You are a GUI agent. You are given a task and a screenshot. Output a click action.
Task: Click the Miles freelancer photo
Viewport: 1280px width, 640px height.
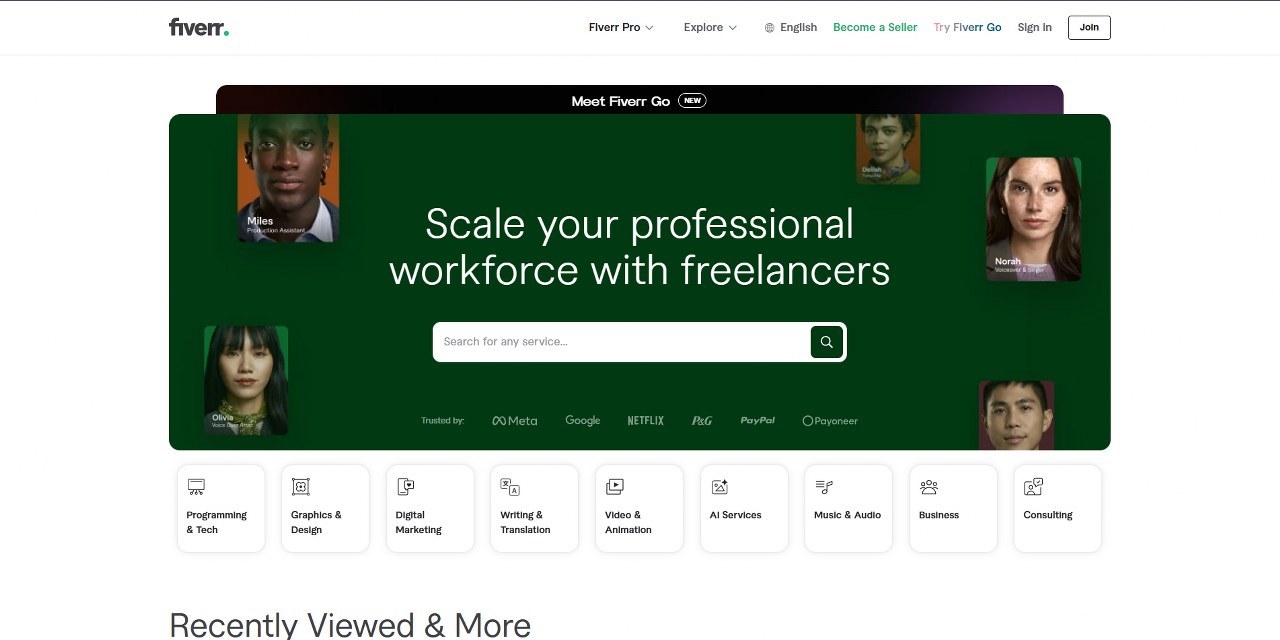click(x=288, y=178)
